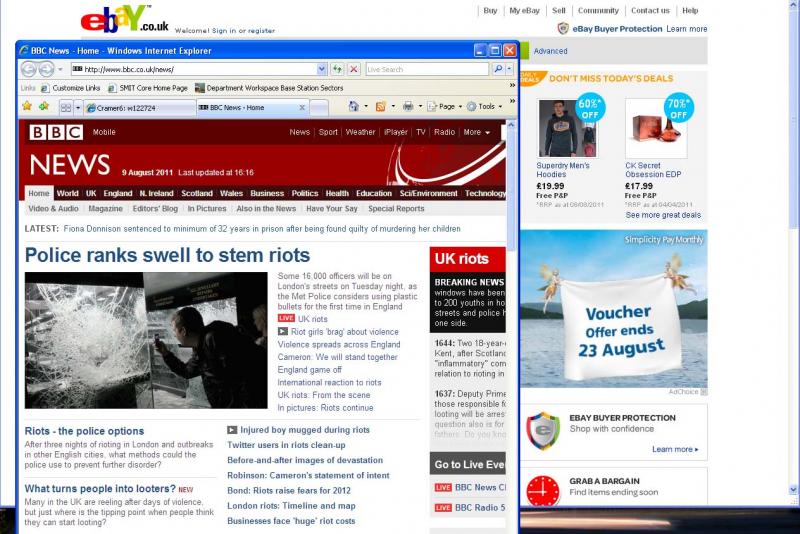Click the Live Search magnifier icon
The image size is (800, 534).
[x=498, y=69]
